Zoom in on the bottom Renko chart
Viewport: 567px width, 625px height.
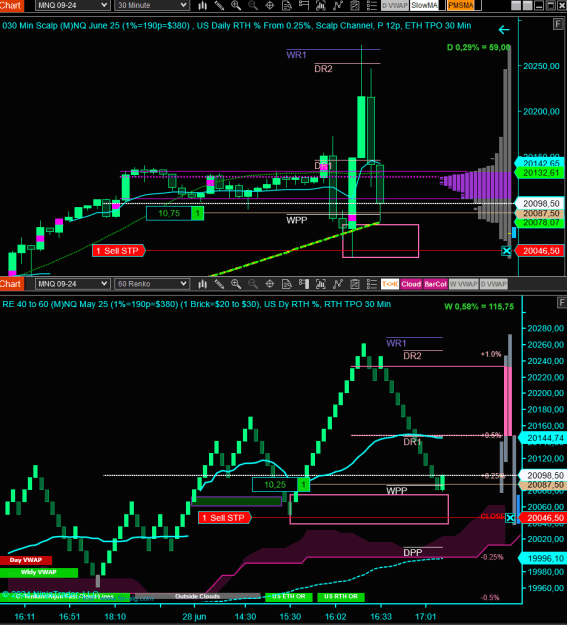tap(236, 284)
